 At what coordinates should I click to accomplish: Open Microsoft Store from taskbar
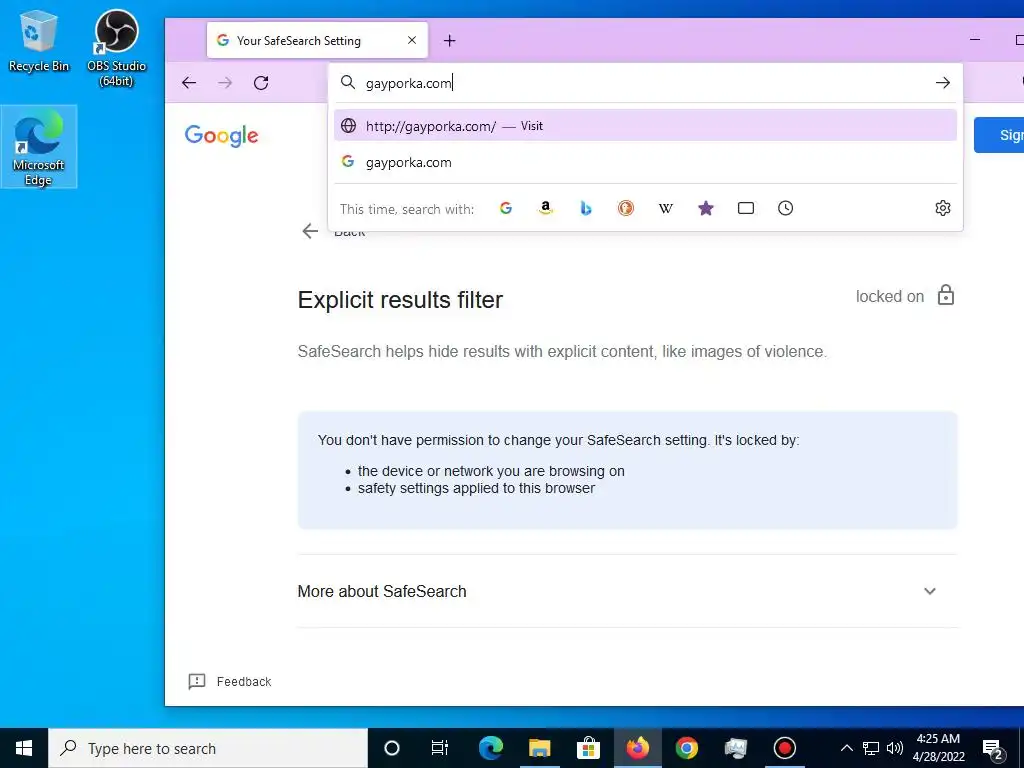588,748
